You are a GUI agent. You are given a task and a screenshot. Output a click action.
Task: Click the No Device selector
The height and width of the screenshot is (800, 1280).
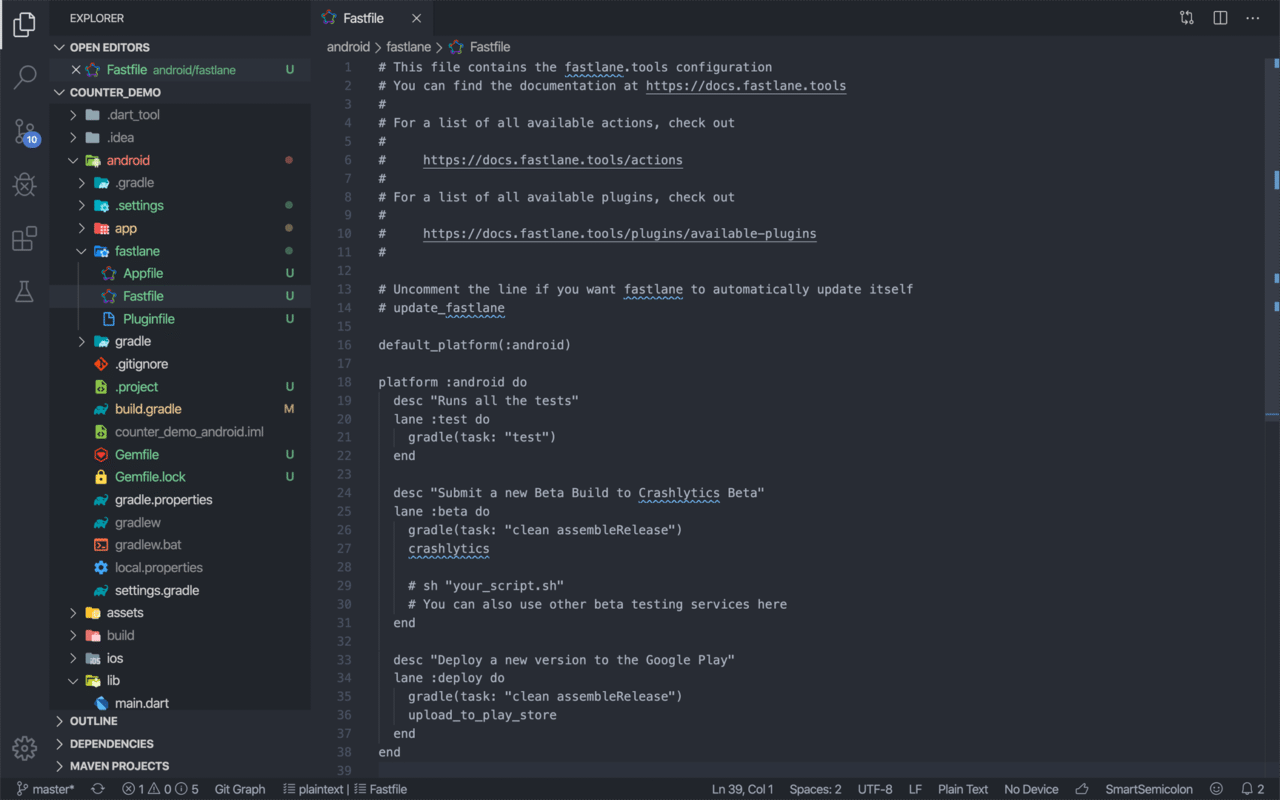(x=1031, y=789)
